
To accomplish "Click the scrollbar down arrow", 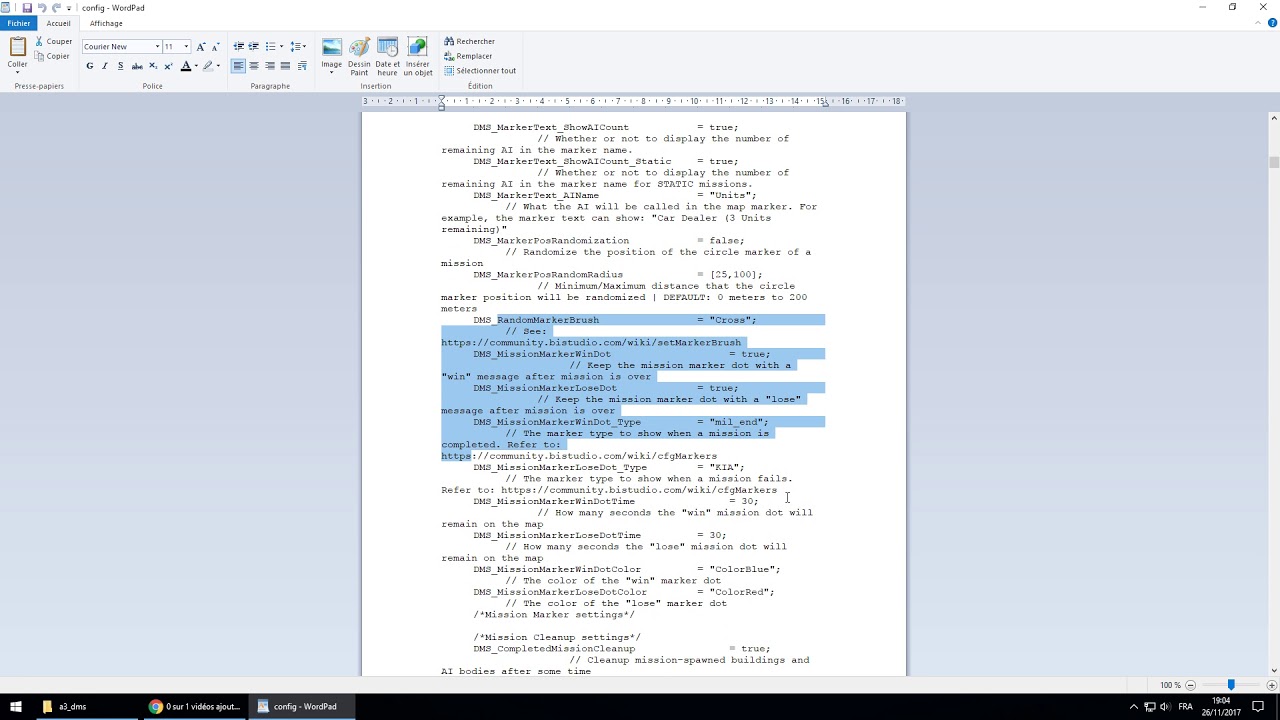I will [x=1274, y=671].
